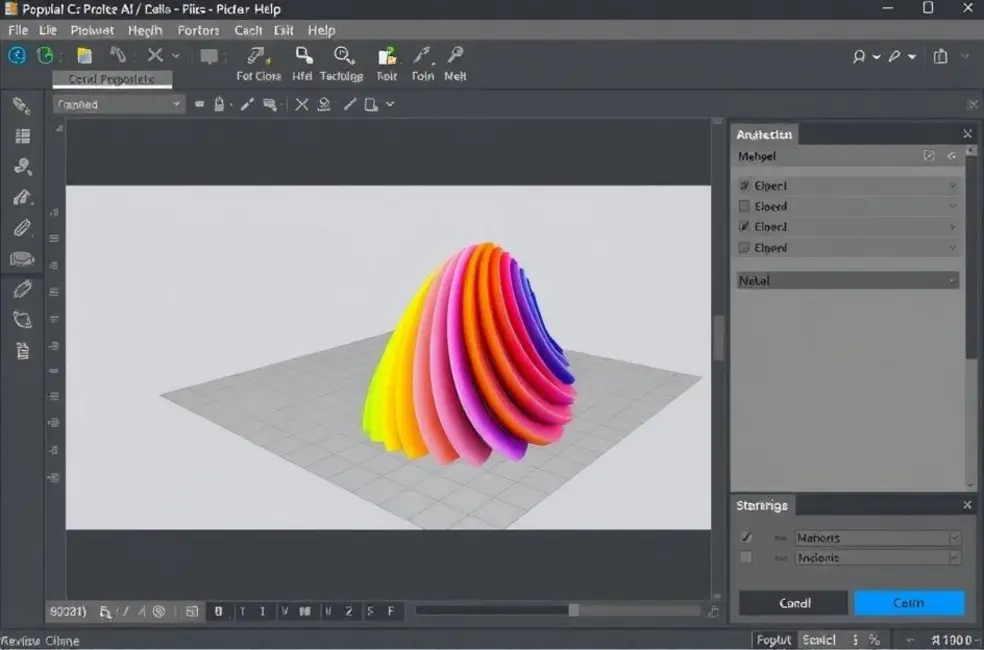Select the grid list icon in left sidebar
Image resolution: width=984 pixels, height=650 pixels.
click(22, 136)
